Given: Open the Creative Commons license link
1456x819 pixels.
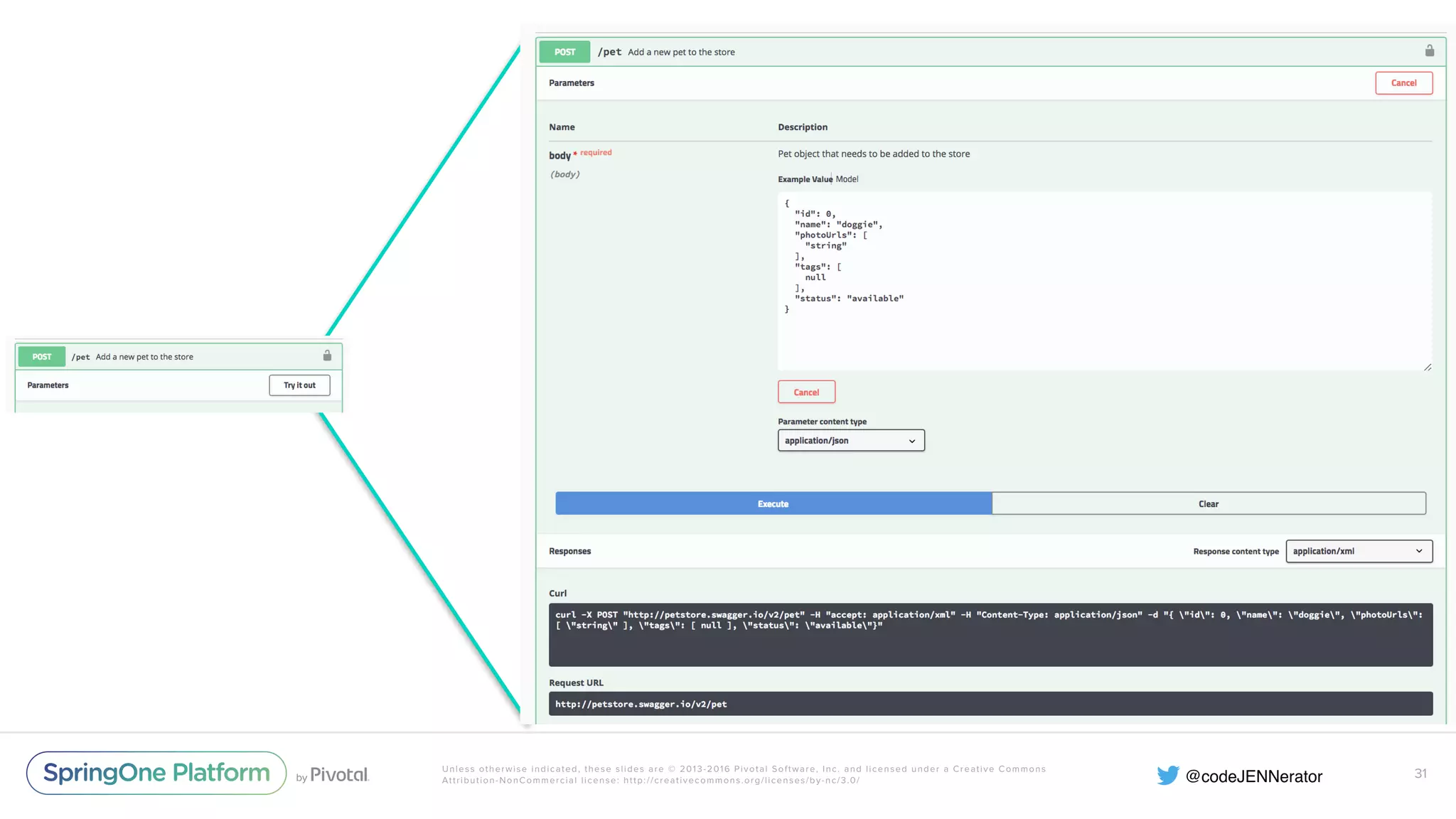Looking at the screenshot, I should 742,781.
